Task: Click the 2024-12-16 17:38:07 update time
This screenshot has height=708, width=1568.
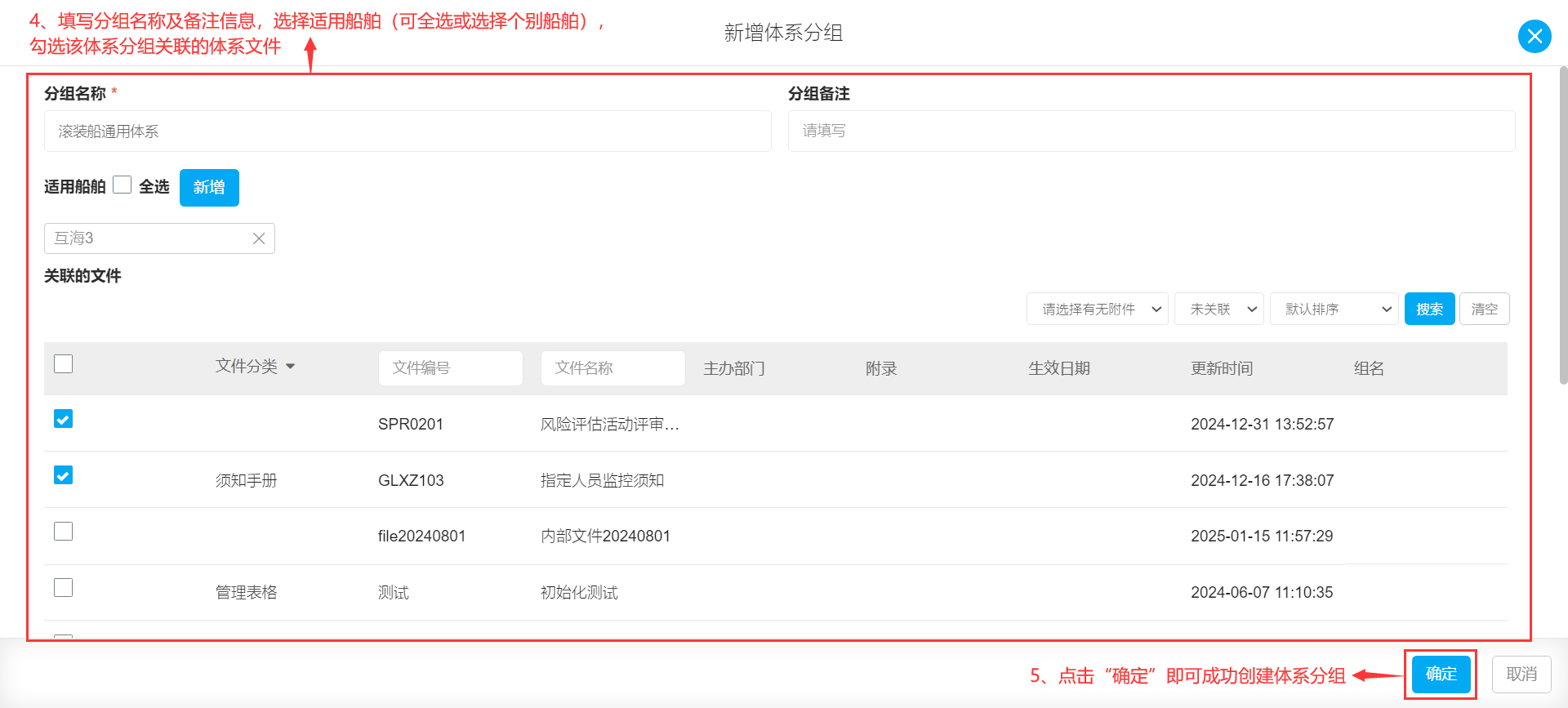Action: 1263,480
